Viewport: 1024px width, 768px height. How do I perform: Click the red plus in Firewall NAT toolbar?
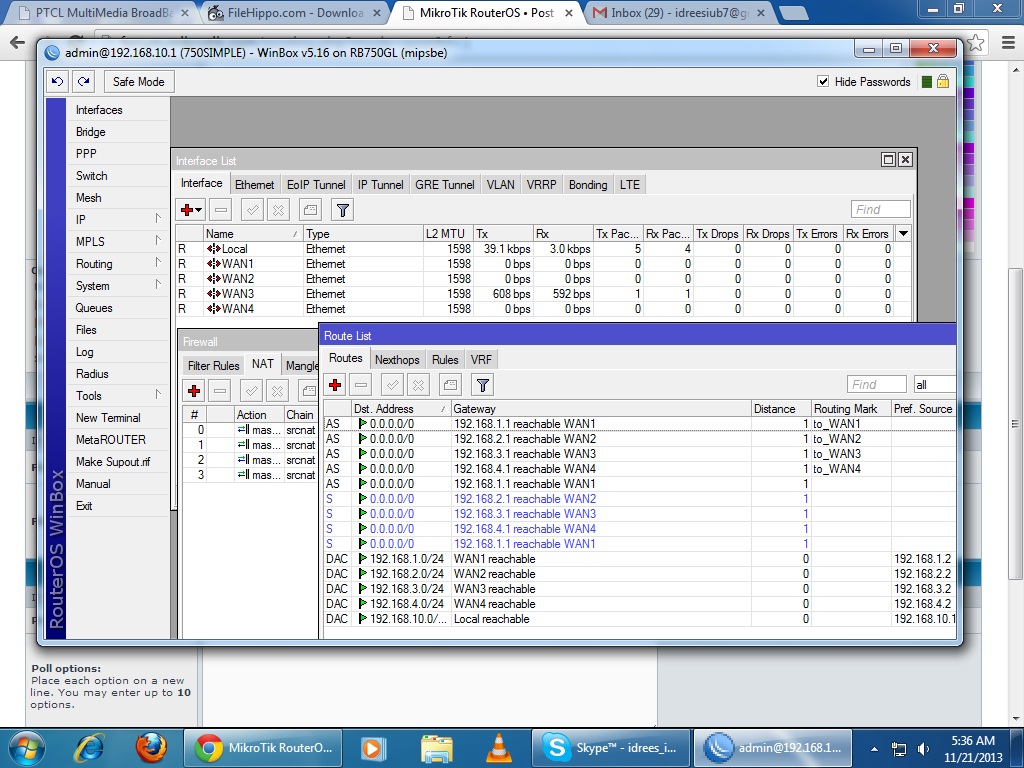pos(194,391)
